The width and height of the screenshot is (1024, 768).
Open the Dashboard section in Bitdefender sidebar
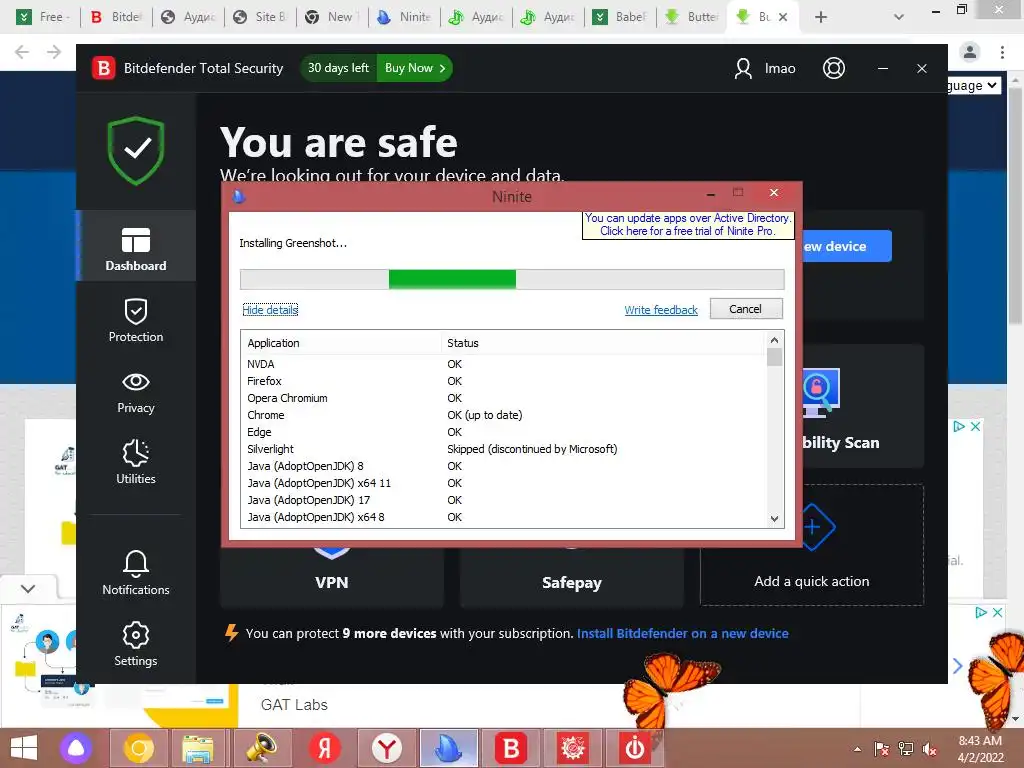tap(136, 248)
